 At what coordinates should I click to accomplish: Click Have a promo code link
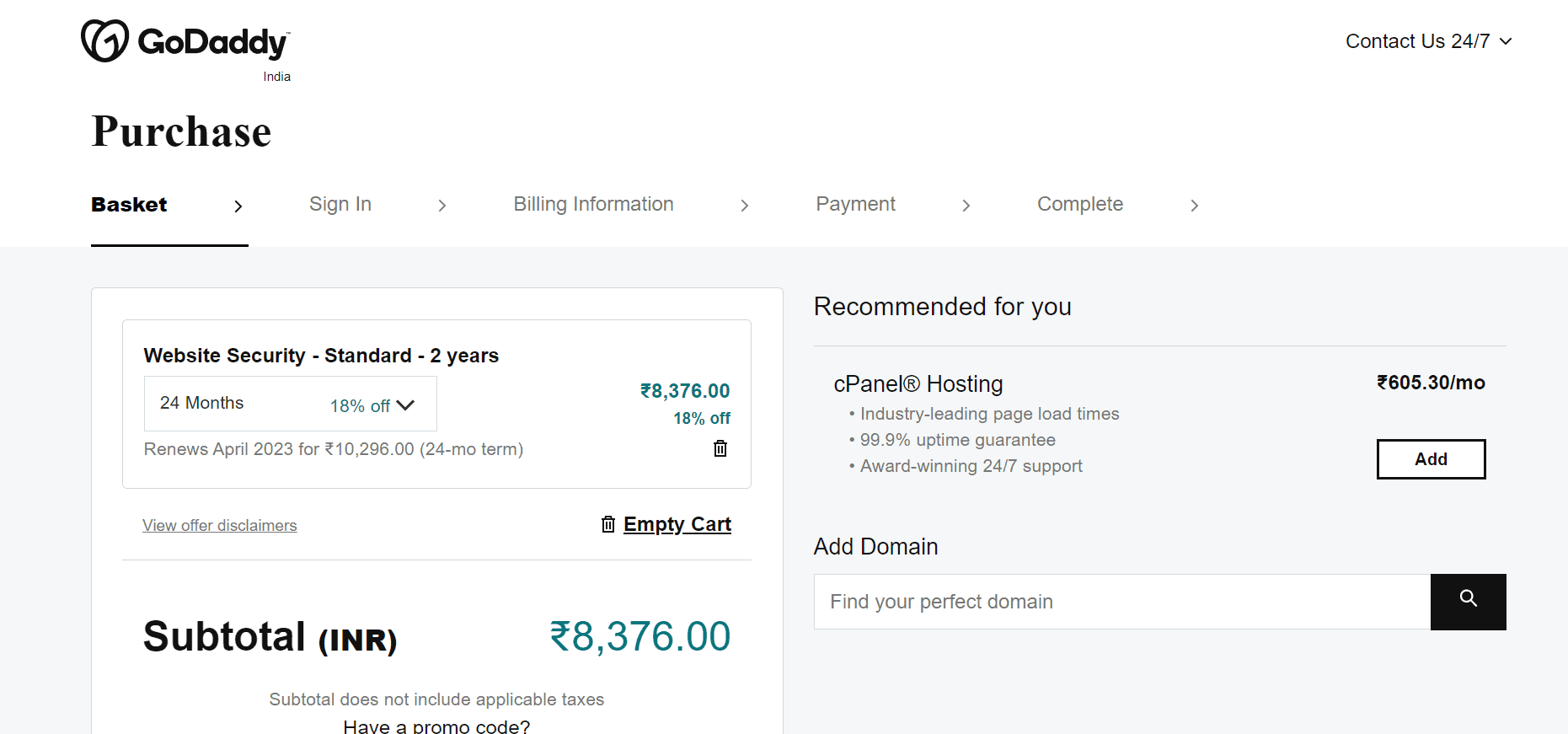click(x=436, y=726)
